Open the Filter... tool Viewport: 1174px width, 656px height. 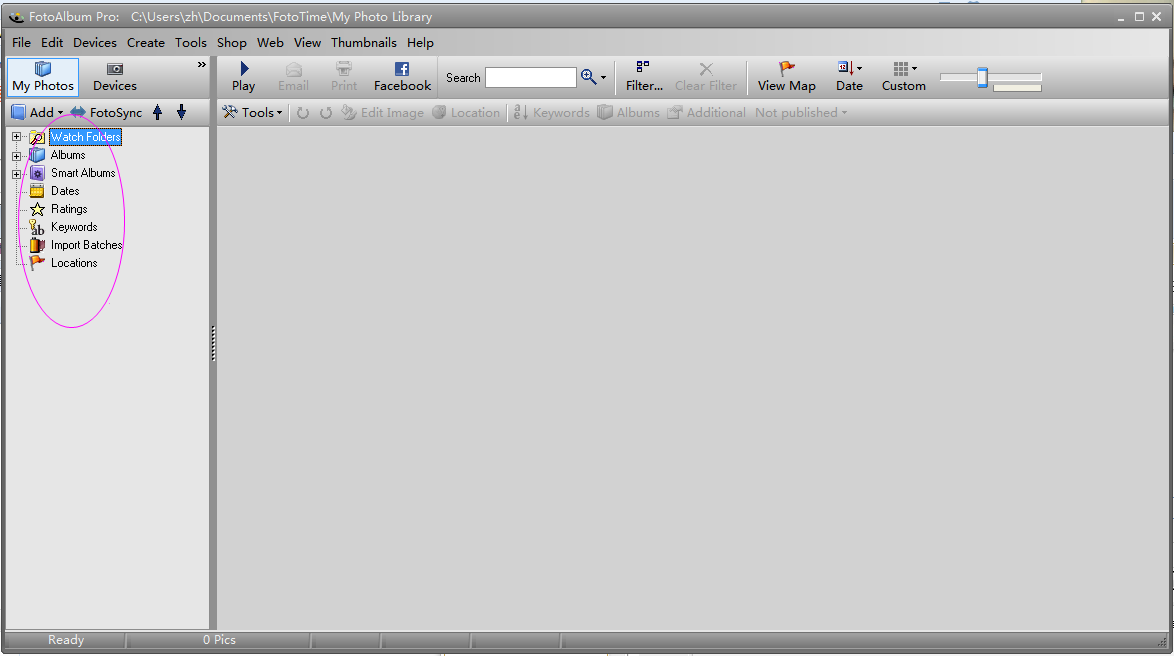point(644,77)
